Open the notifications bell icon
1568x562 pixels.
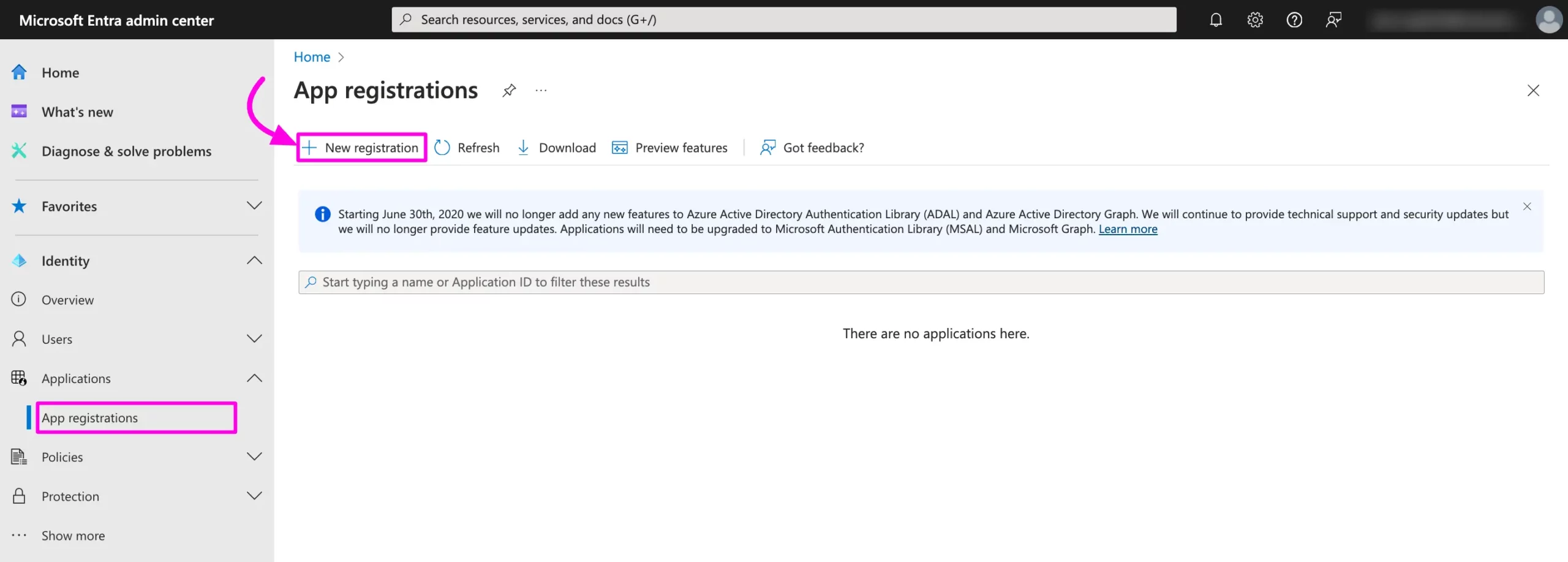pos(1216,20)
